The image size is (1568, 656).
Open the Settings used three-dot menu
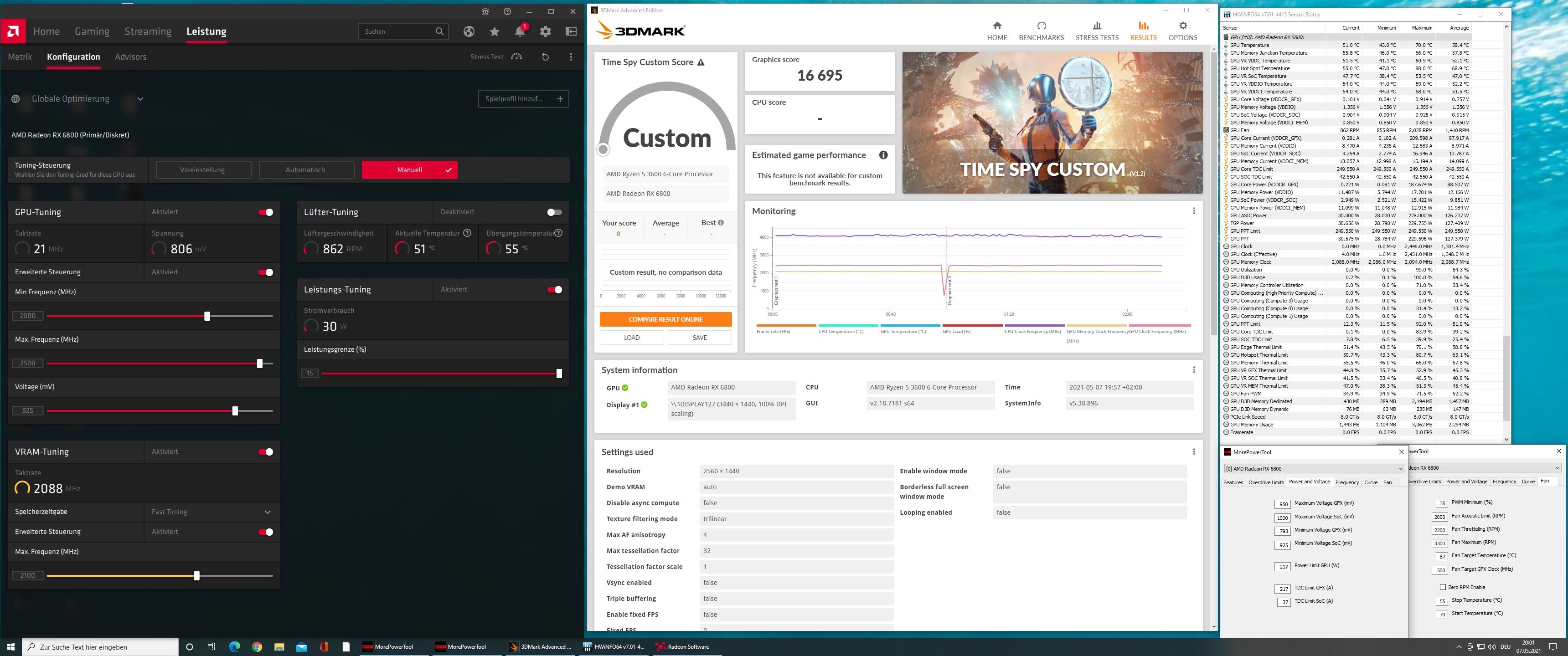point(1194,452)
